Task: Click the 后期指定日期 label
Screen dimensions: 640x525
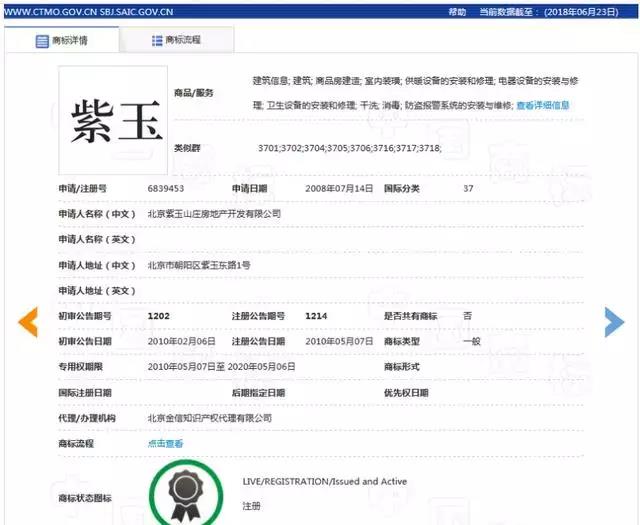Action: pyautogui.click(x=258, y=393)
